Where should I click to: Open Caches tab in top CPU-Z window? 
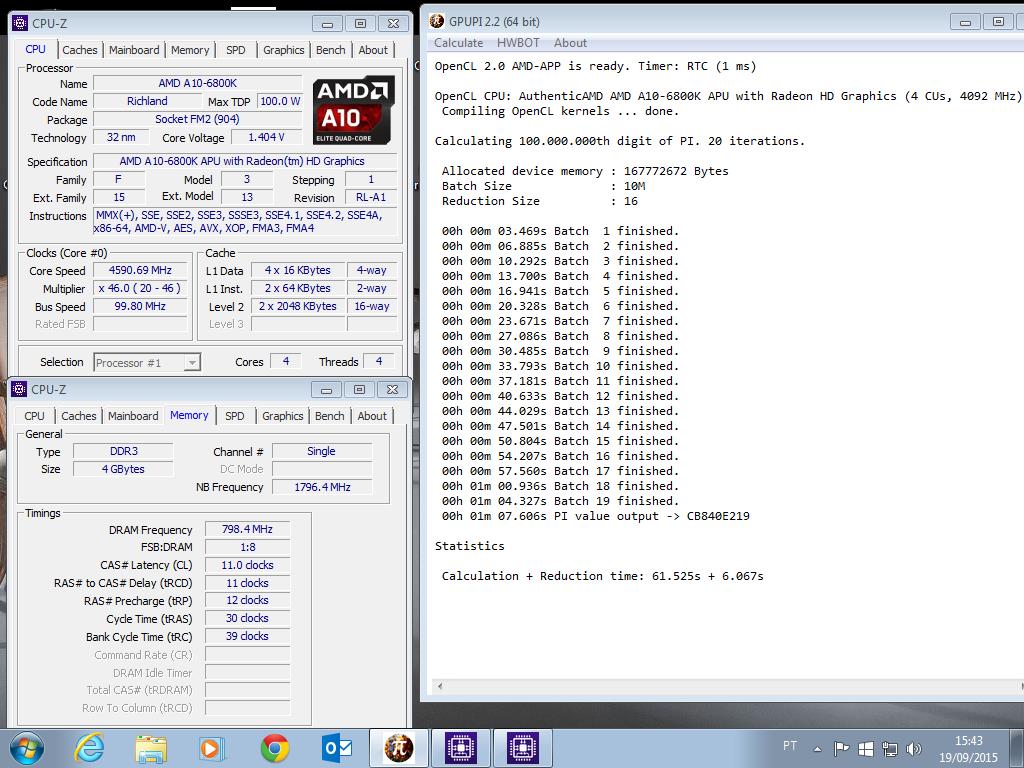tap(80, 50)
